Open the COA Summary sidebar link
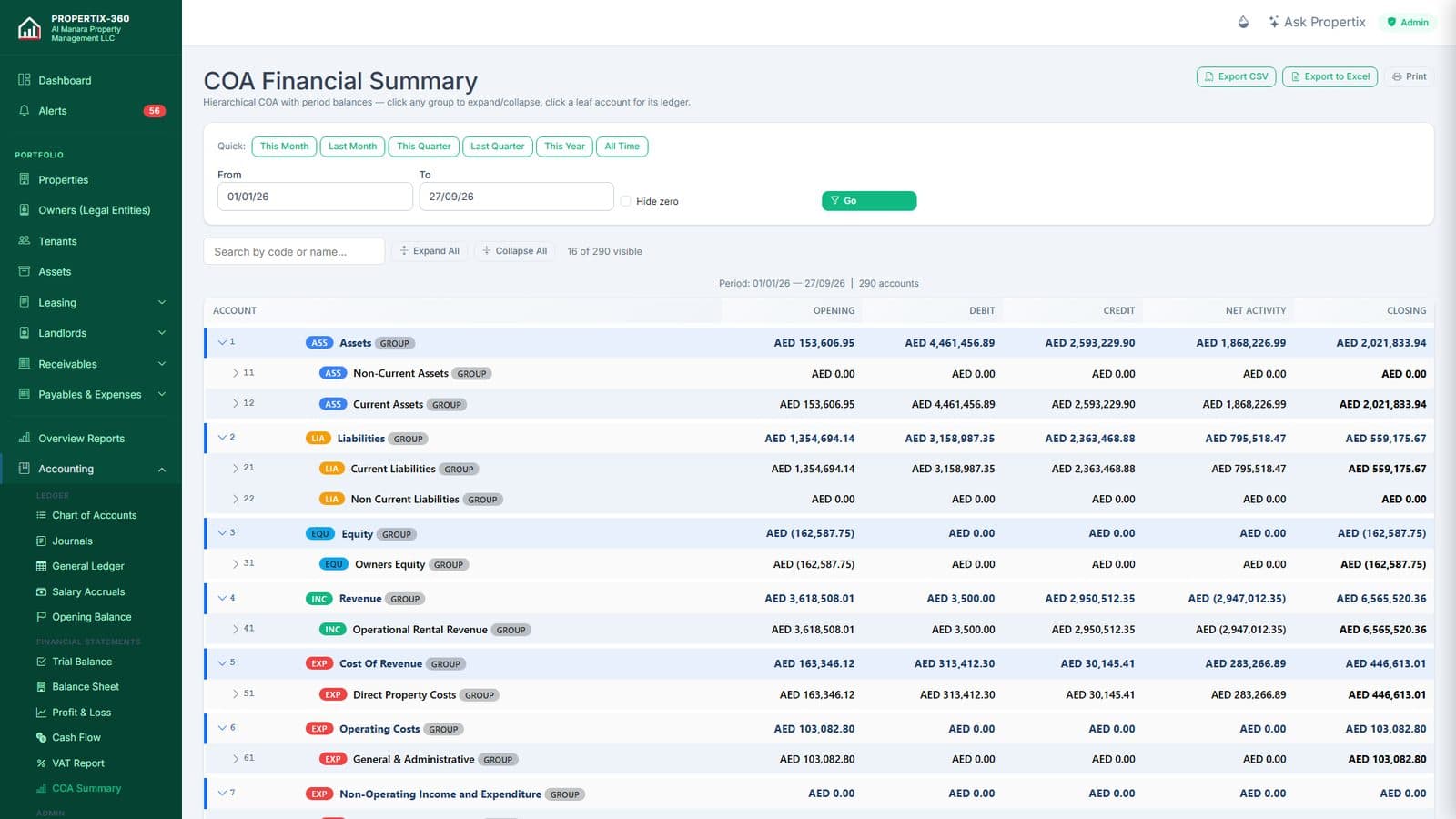Image resolution: width=1456 pixels, height=819 pixels. (86, 789)
